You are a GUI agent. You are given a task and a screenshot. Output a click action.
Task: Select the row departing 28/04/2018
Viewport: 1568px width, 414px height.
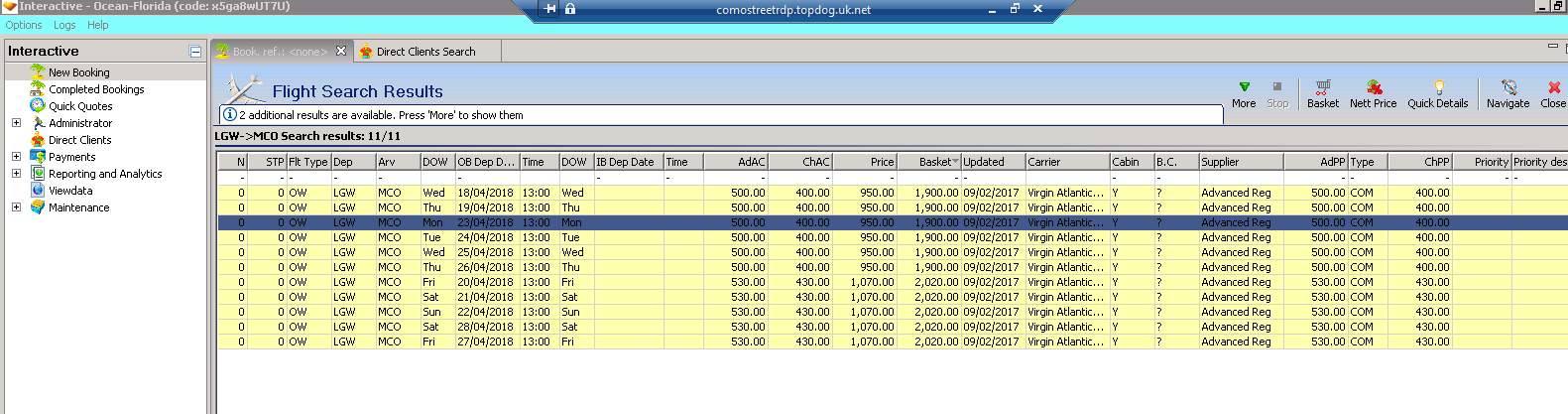click(893, 327)
